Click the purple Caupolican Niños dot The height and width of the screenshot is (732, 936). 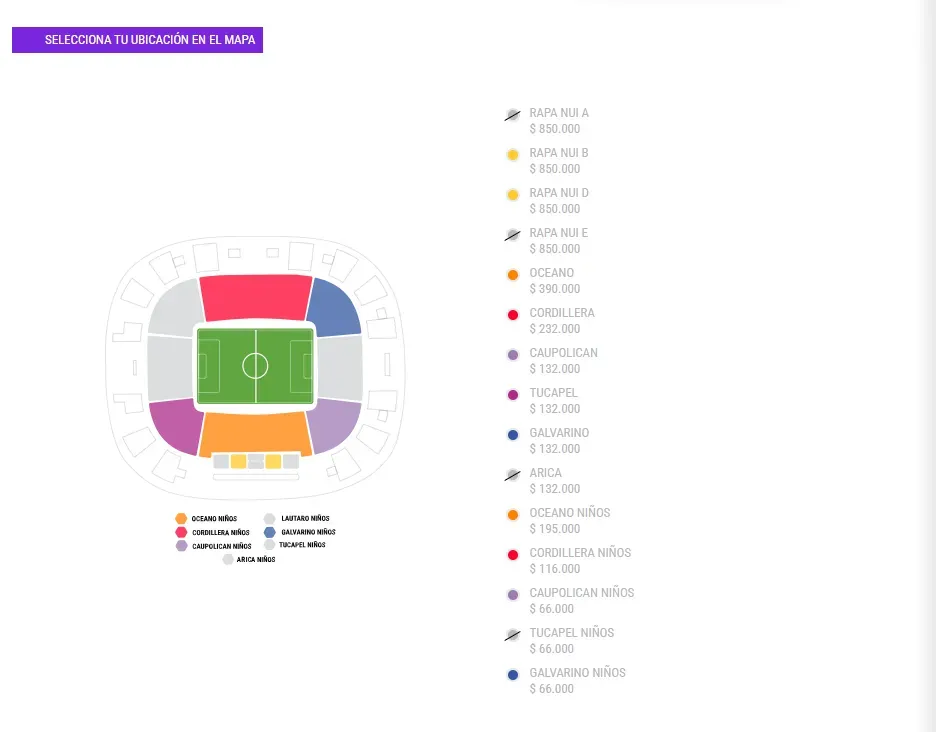513,595
